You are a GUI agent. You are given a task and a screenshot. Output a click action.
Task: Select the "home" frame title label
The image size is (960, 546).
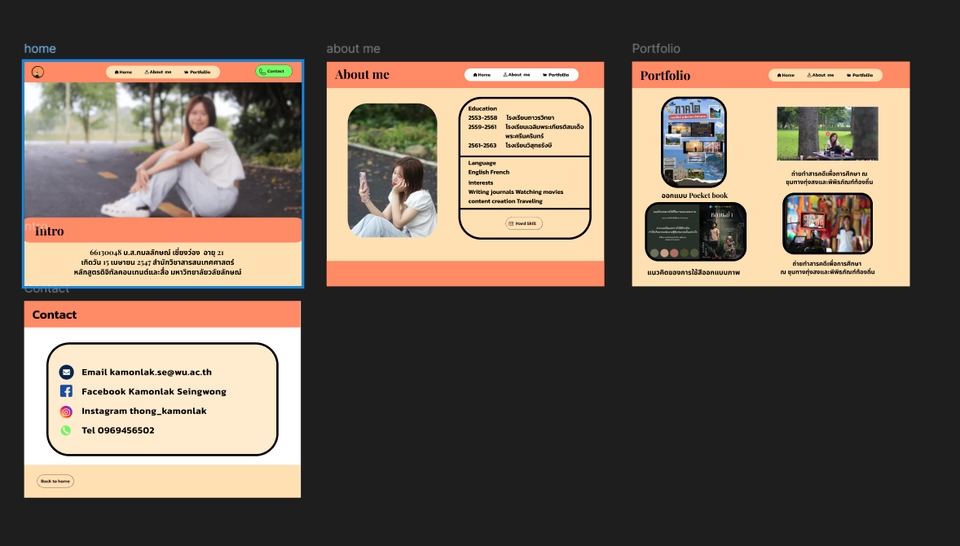point(40,49)
